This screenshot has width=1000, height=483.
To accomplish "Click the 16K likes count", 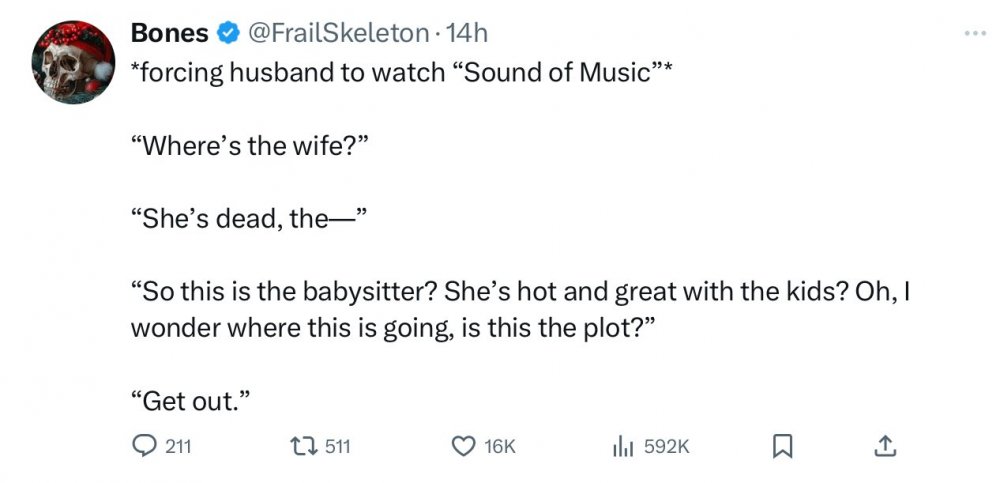I will point(499,448).
